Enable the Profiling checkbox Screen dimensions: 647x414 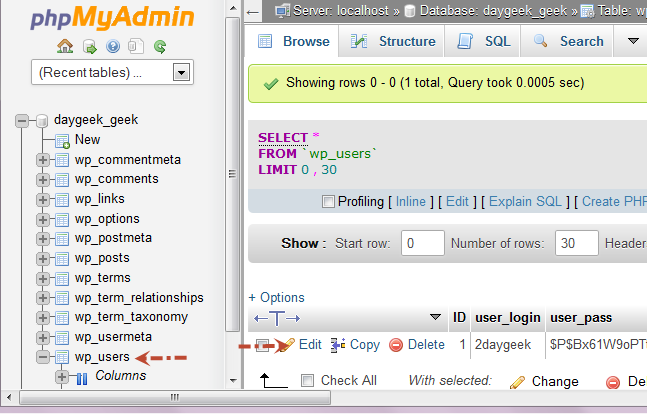tap(328, 202)
